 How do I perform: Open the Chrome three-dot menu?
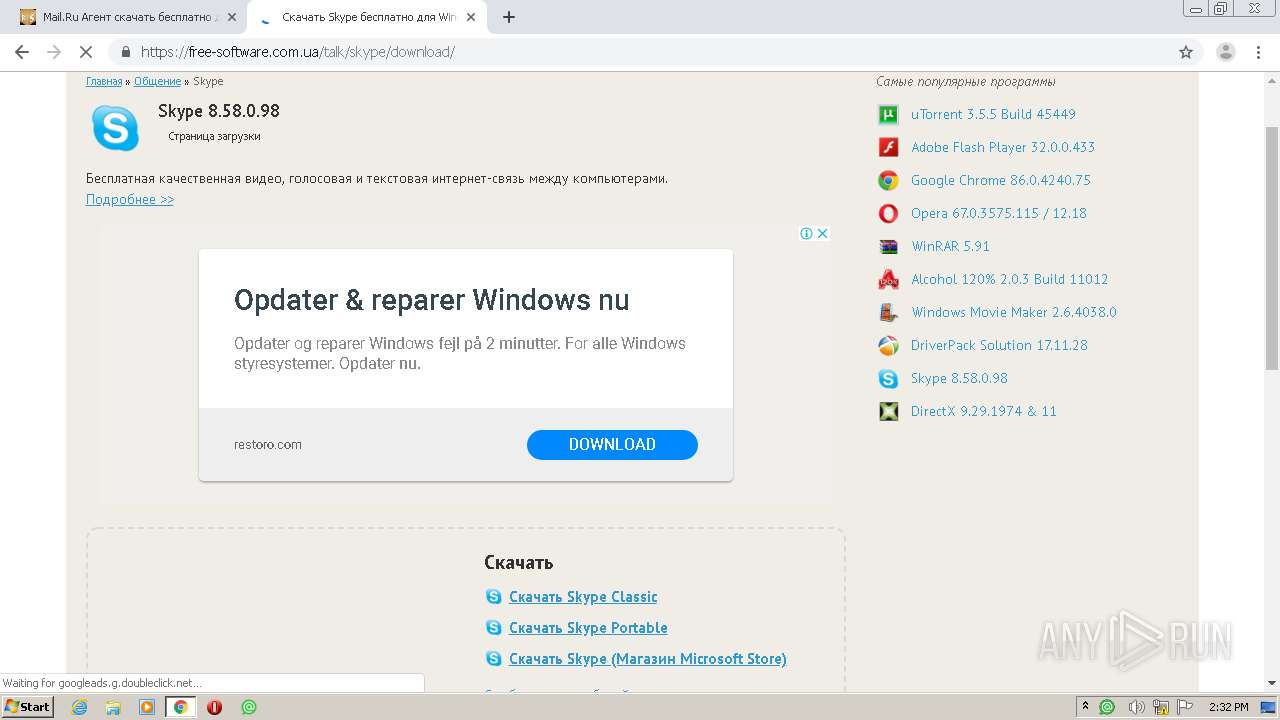[1259, 52]
